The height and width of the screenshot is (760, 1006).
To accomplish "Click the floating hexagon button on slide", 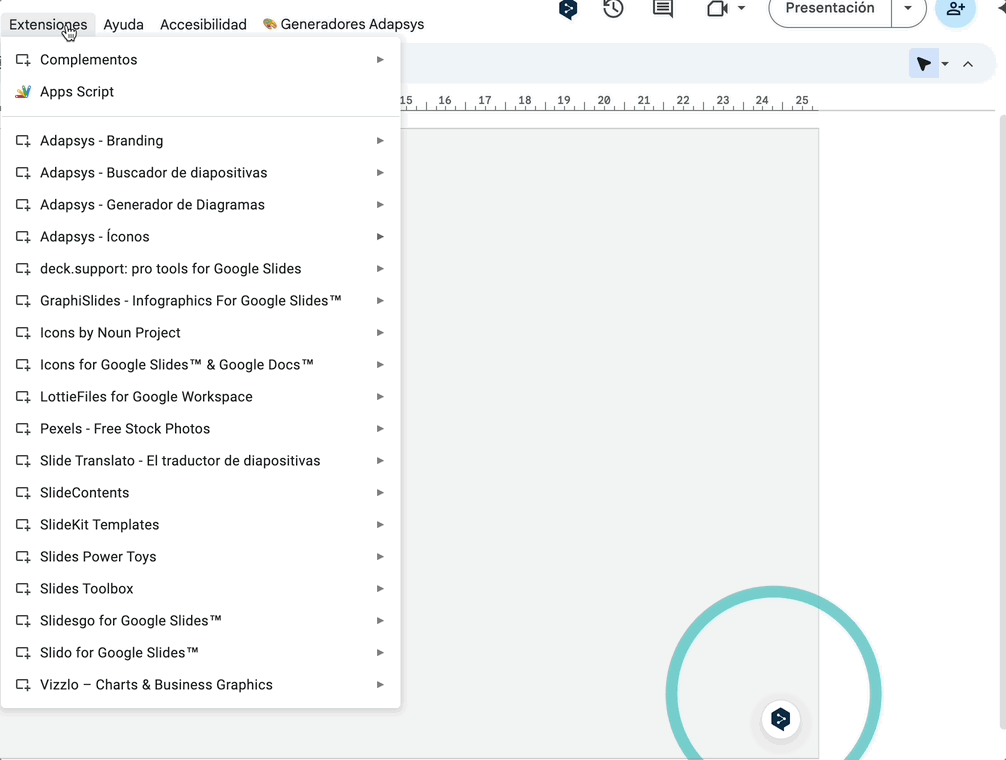I will 781,718.
